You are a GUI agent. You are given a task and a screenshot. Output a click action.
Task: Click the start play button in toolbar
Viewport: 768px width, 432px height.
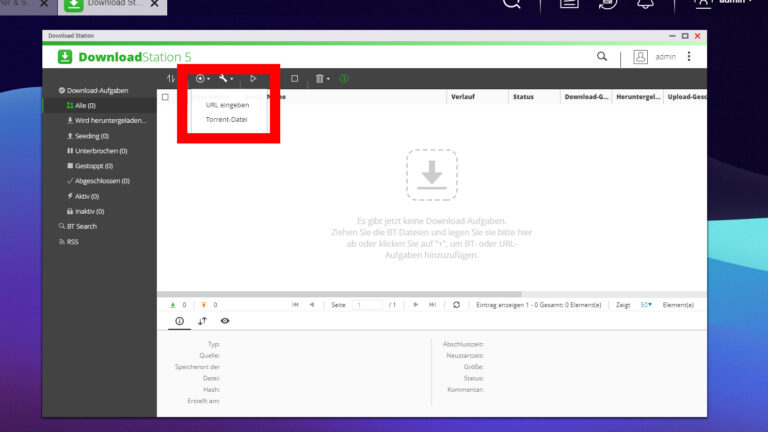[x=253, y=78]
